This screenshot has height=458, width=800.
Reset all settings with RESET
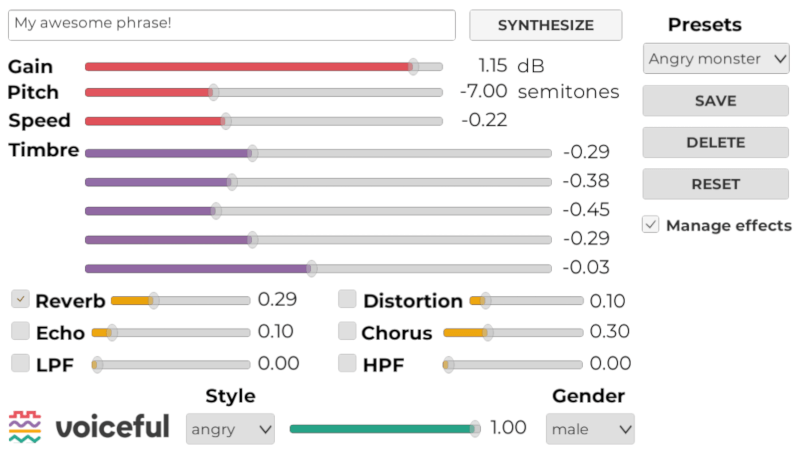[x=715, y=184]
